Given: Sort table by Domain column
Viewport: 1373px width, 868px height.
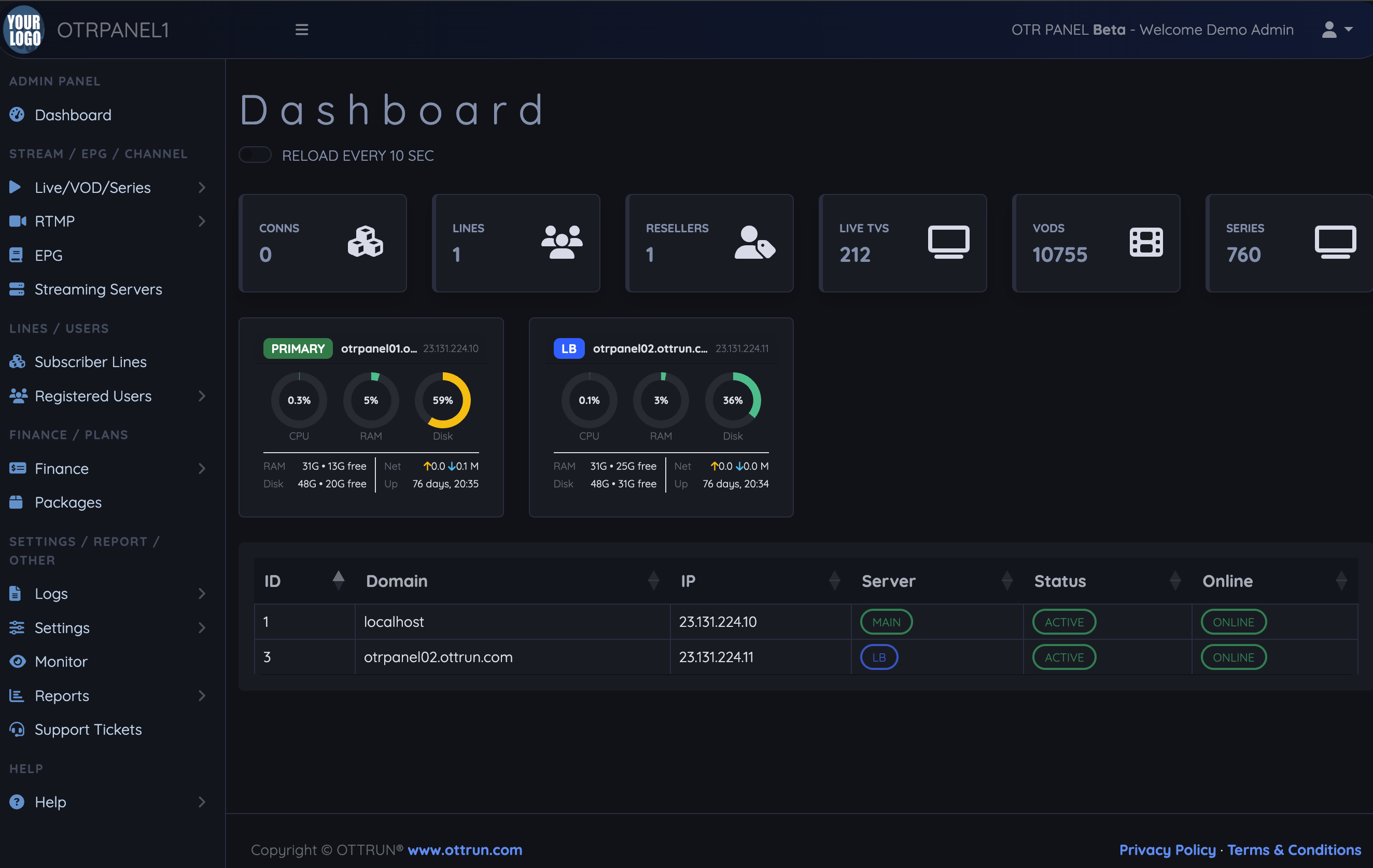Looking at the screenshot, I should pyautogui.click(x=513, y=581).
